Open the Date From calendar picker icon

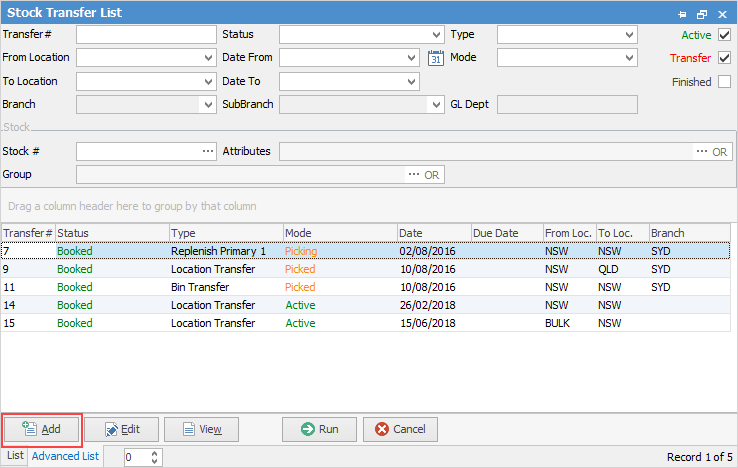[436, 58]
